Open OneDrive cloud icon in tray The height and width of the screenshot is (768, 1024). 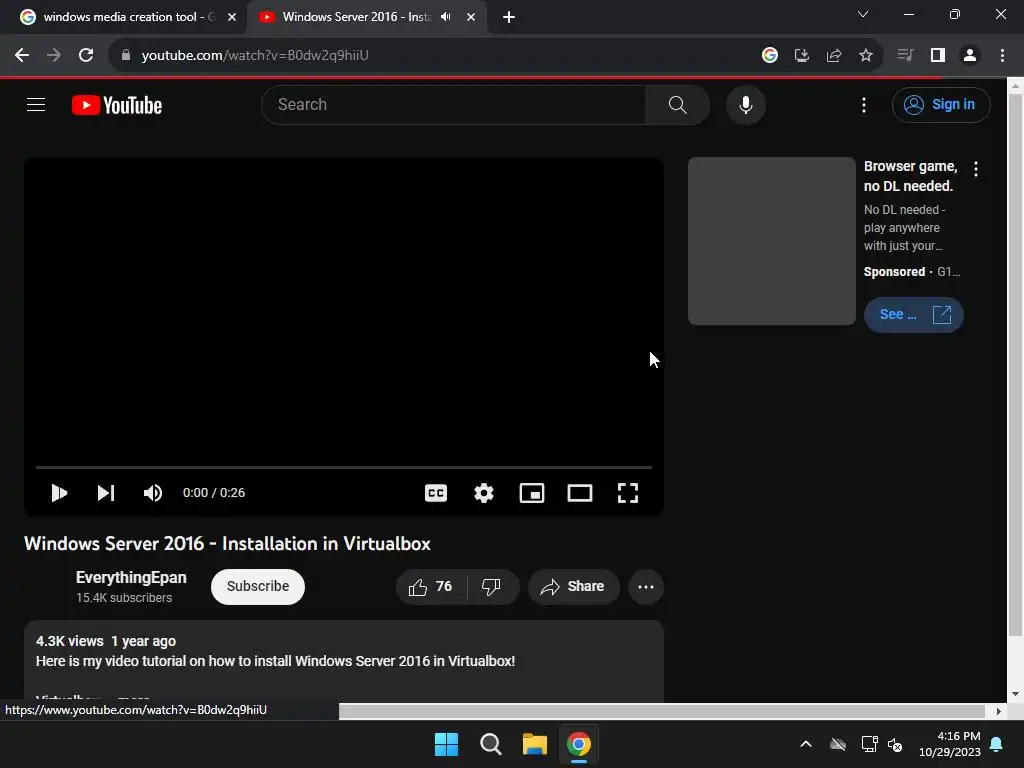[x=838, y=744]
